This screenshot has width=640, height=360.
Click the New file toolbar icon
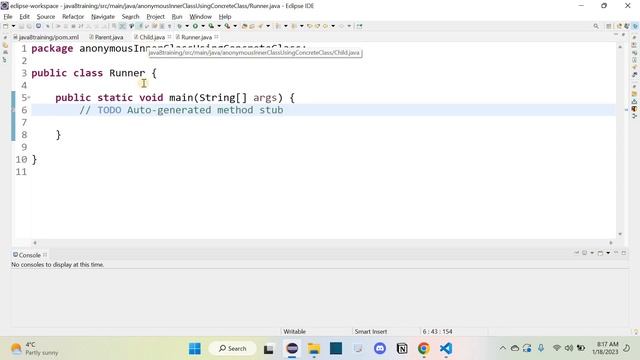6,26
